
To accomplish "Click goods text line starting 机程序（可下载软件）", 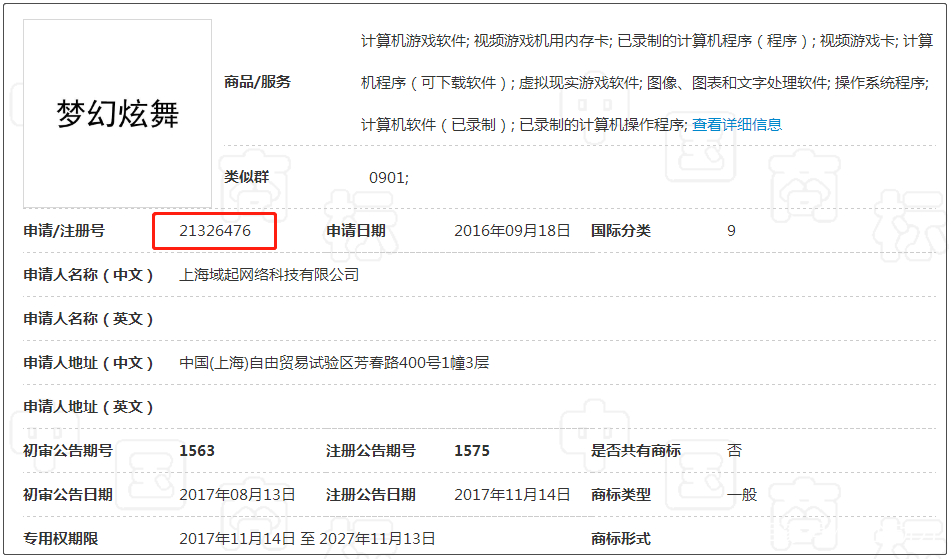I will click(645, 82).
